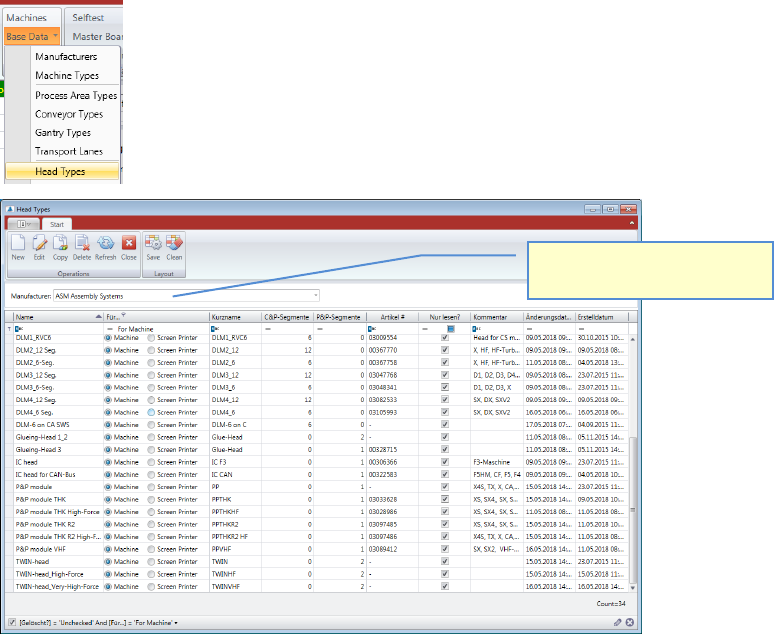The height and width of the screenshot is (634, 774).
Task: Select Screen Printer radio for DLM4_6 Seg.
Action: tap(151, 412)
